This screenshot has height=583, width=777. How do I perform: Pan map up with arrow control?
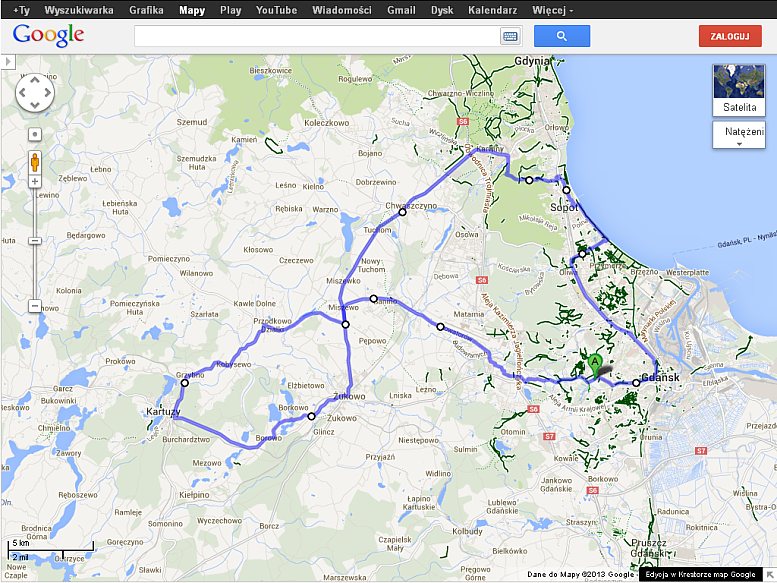(x=35, y=80)
